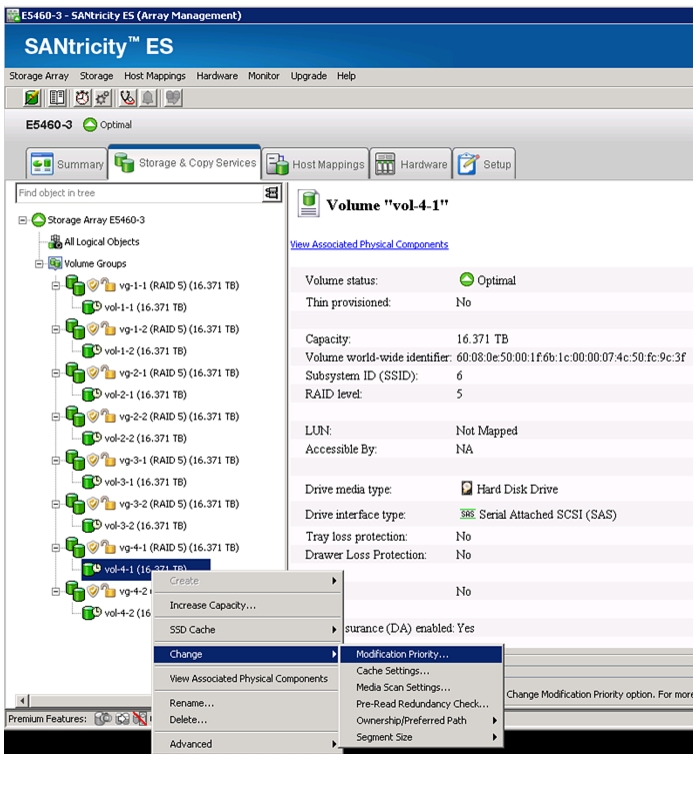This screenshot has height=788, width=695.
Task: Click the first green toolbar icon
Action: (x=32, y=97)
